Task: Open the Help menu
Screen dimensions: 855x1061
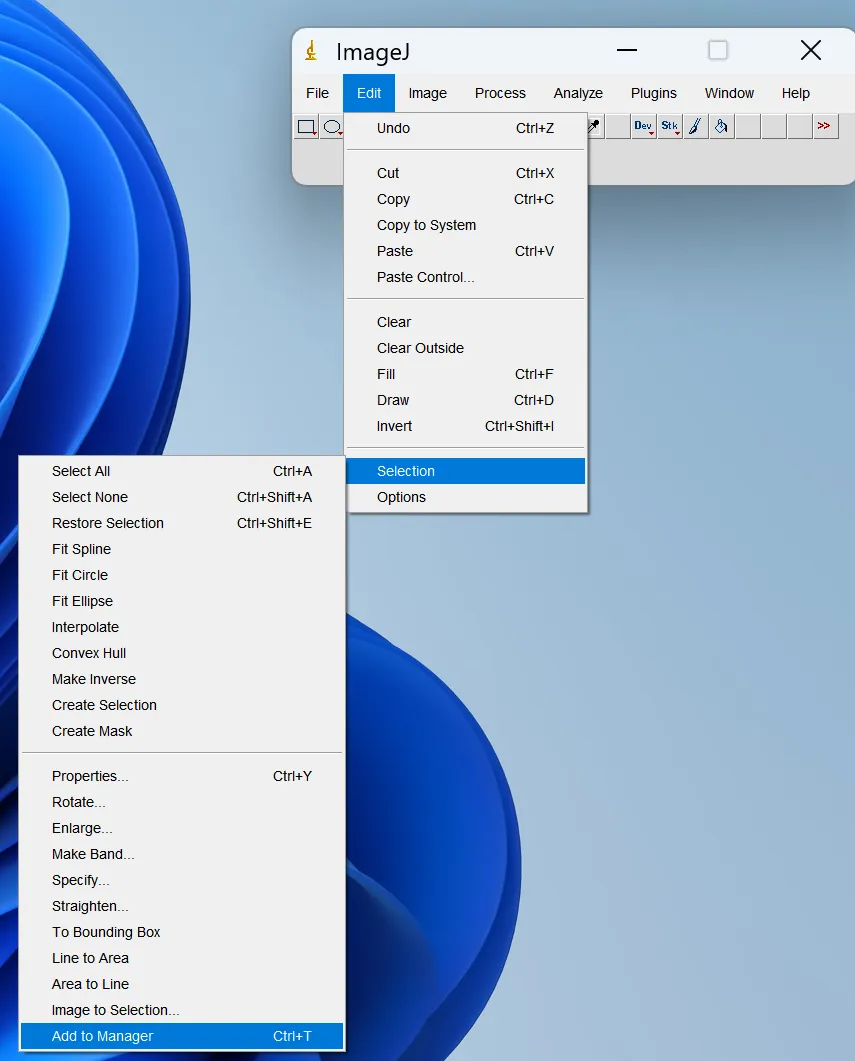Action: [795, 93]
